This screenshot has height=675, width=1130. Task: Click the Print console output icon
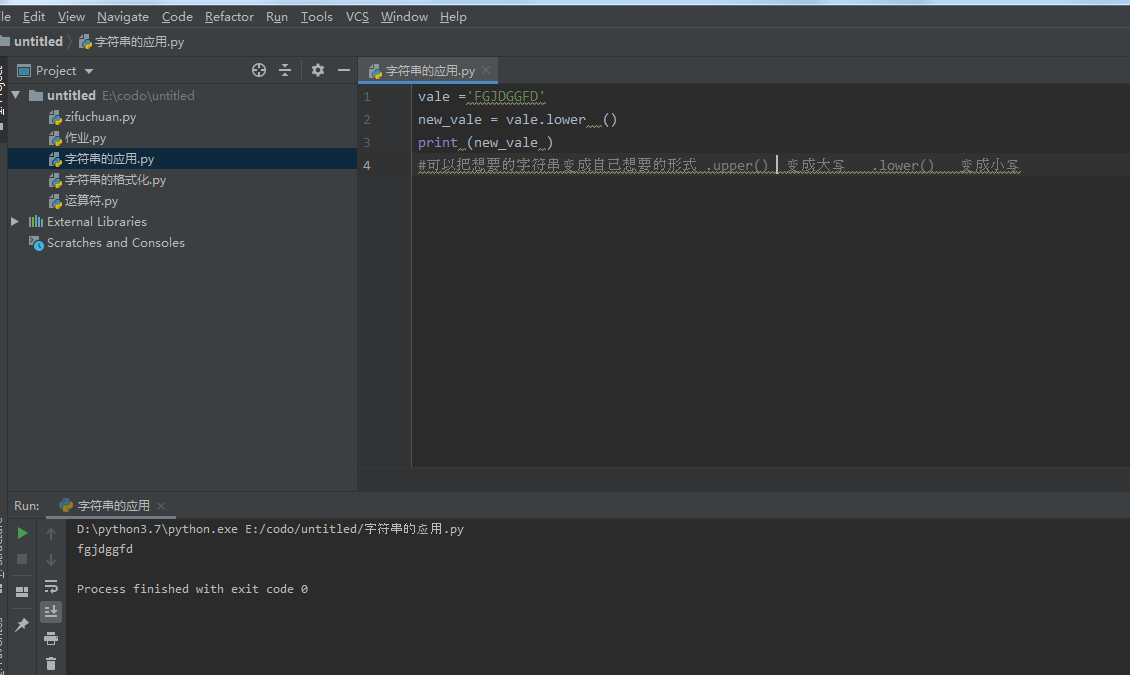point(50,638)
